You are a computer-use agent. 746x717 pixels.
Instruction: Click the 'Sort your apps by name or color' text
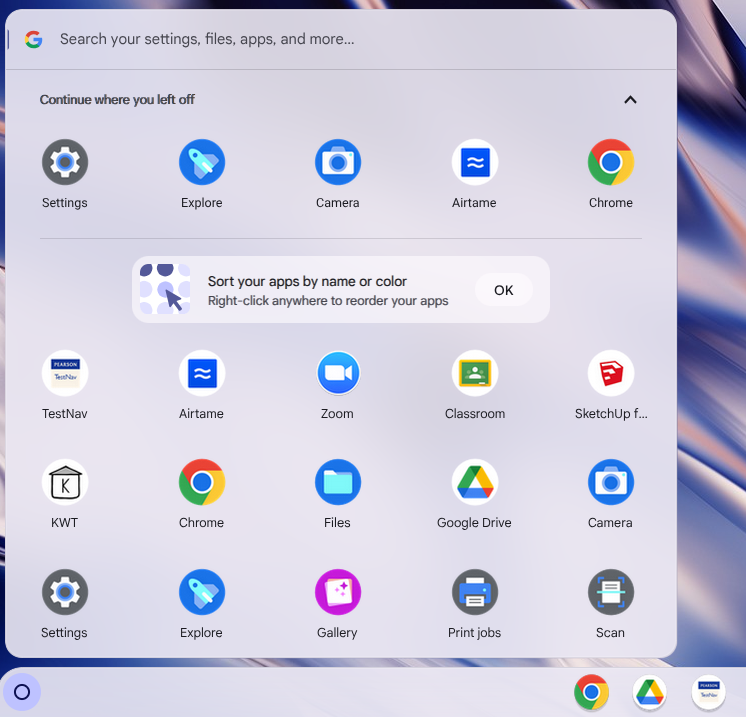point(307,281)
